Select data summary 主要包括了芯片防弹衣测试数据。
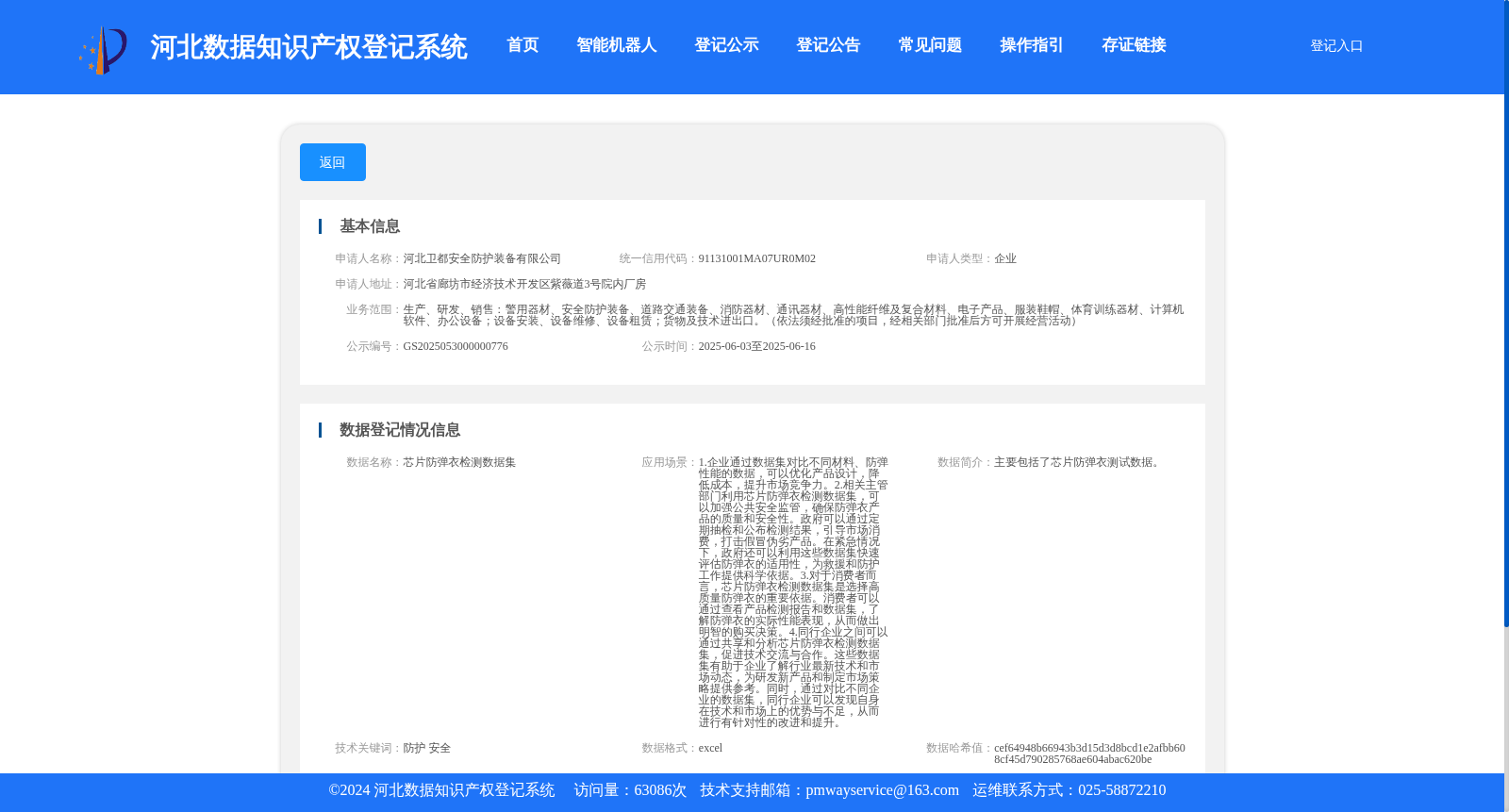This screenshot has height=812, width=1509. [1079, 462]
